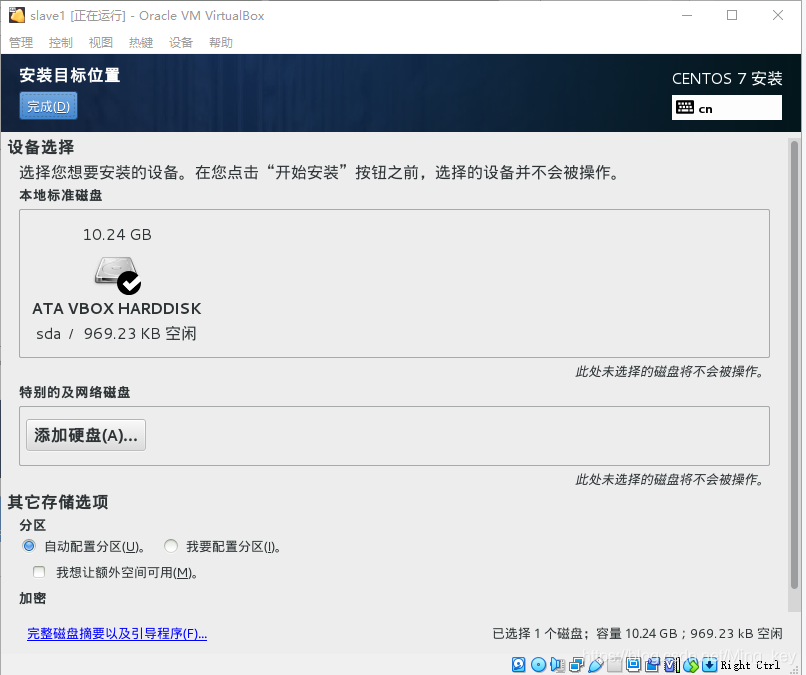Click 'sda / 969.23 KB 空闲' disk text

tap(116, 334)
